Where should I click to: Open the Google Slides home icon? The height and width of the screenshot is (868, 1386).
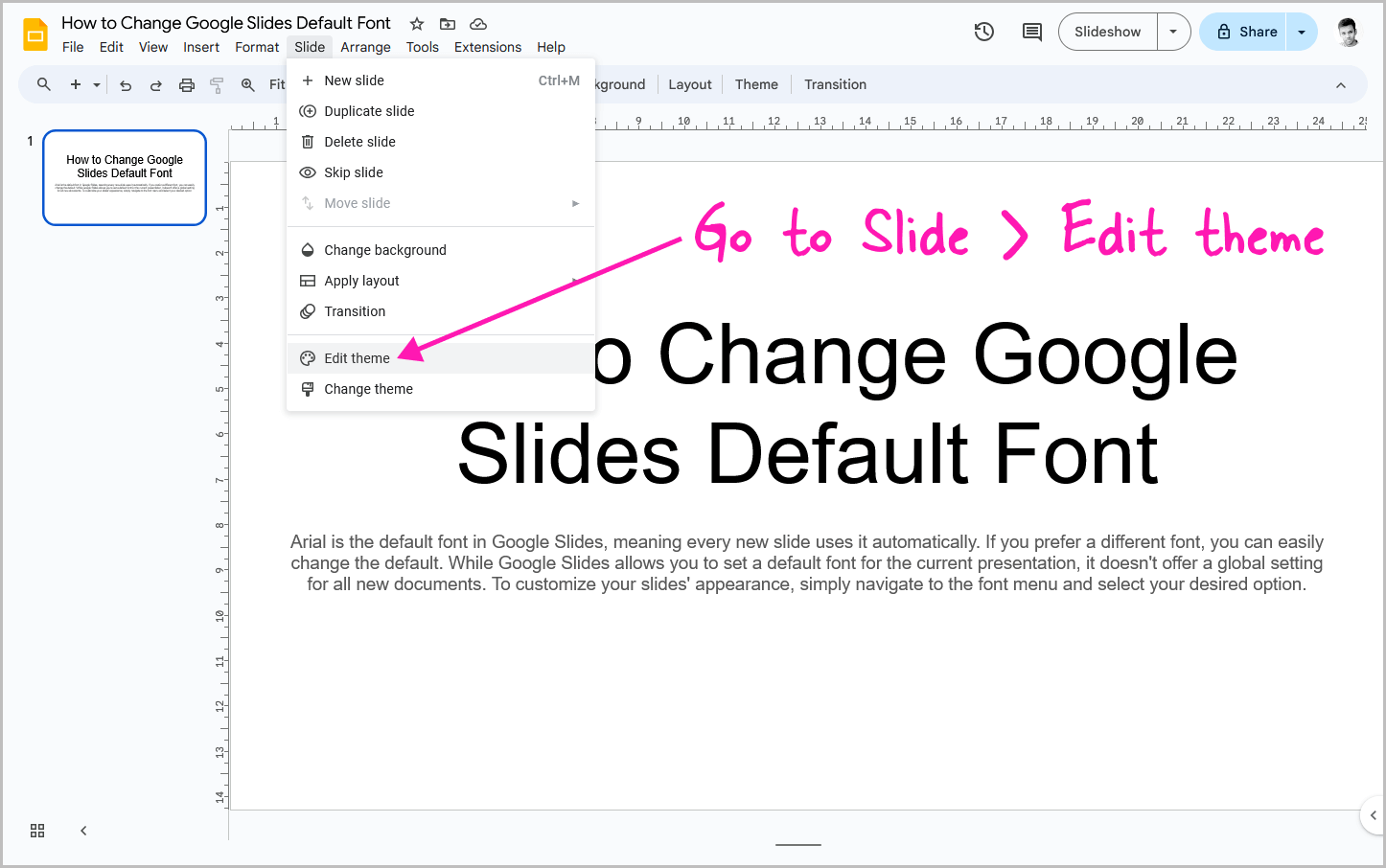[x=35, y=34]
